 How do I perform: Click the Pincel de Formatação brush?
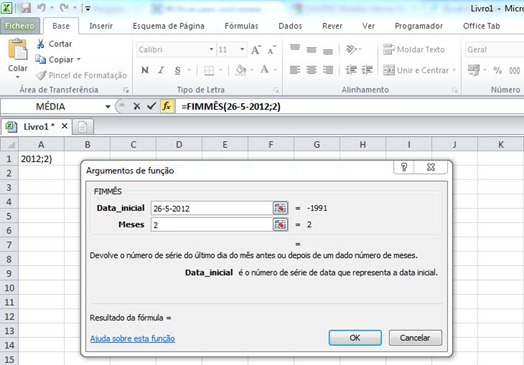tap(41, 75)
